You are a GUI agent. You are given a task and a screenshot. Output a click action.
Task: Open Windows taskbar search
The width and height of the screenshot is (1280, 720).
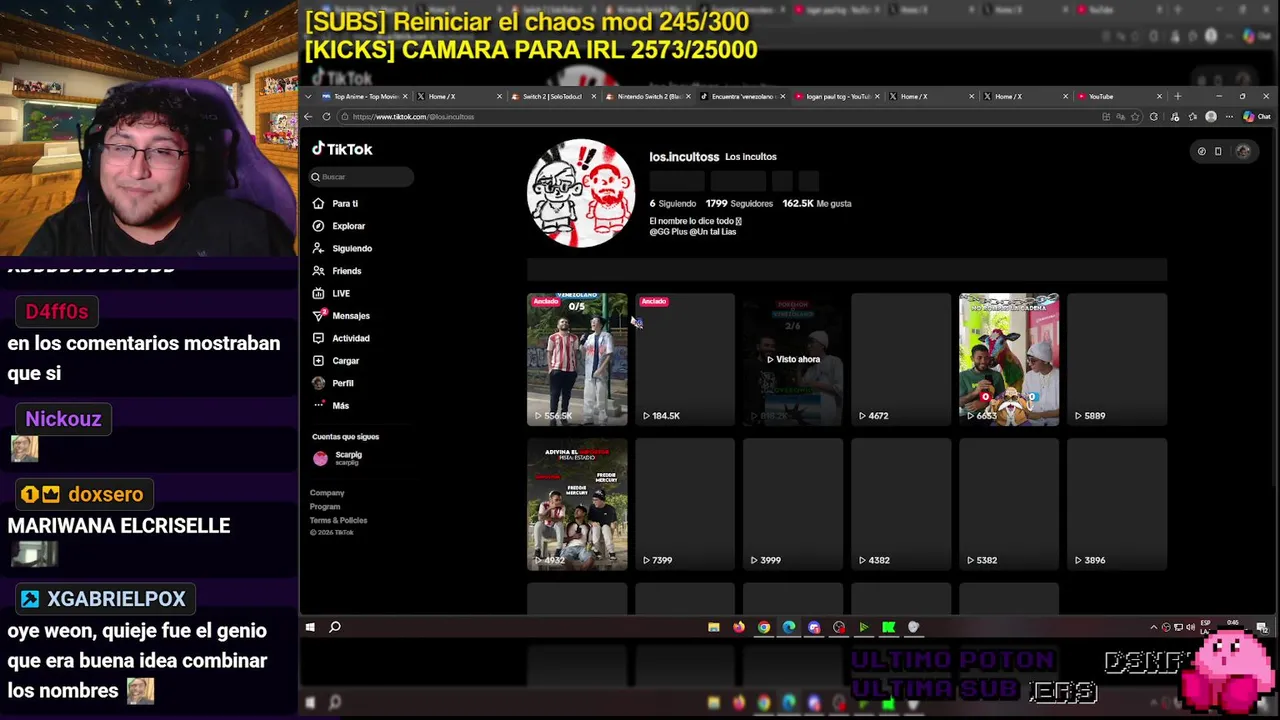click(335, 627)
